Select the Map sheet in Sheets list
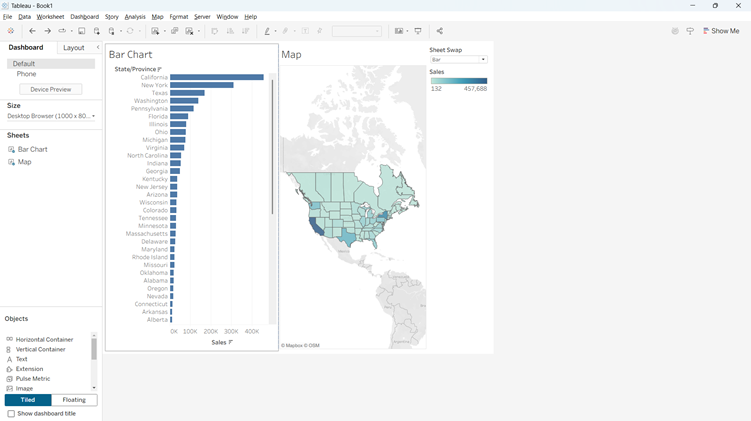This screenshot has width=751, height=421. pyautogui.click(x=24, y=162)
